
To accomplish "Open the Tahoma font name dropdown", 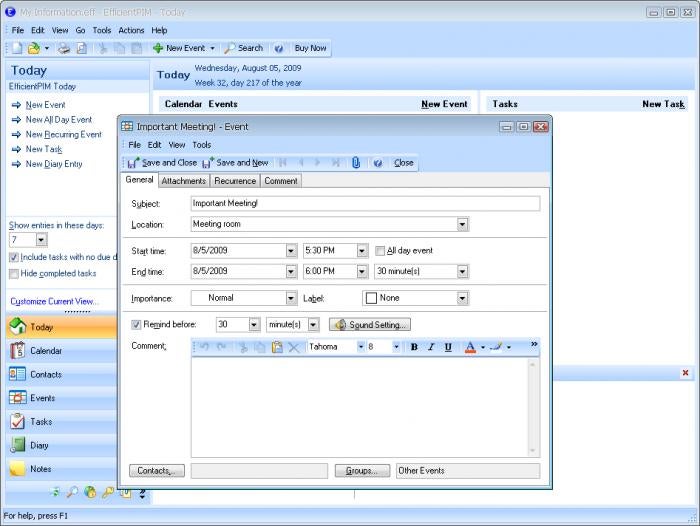I will (360, 347).
